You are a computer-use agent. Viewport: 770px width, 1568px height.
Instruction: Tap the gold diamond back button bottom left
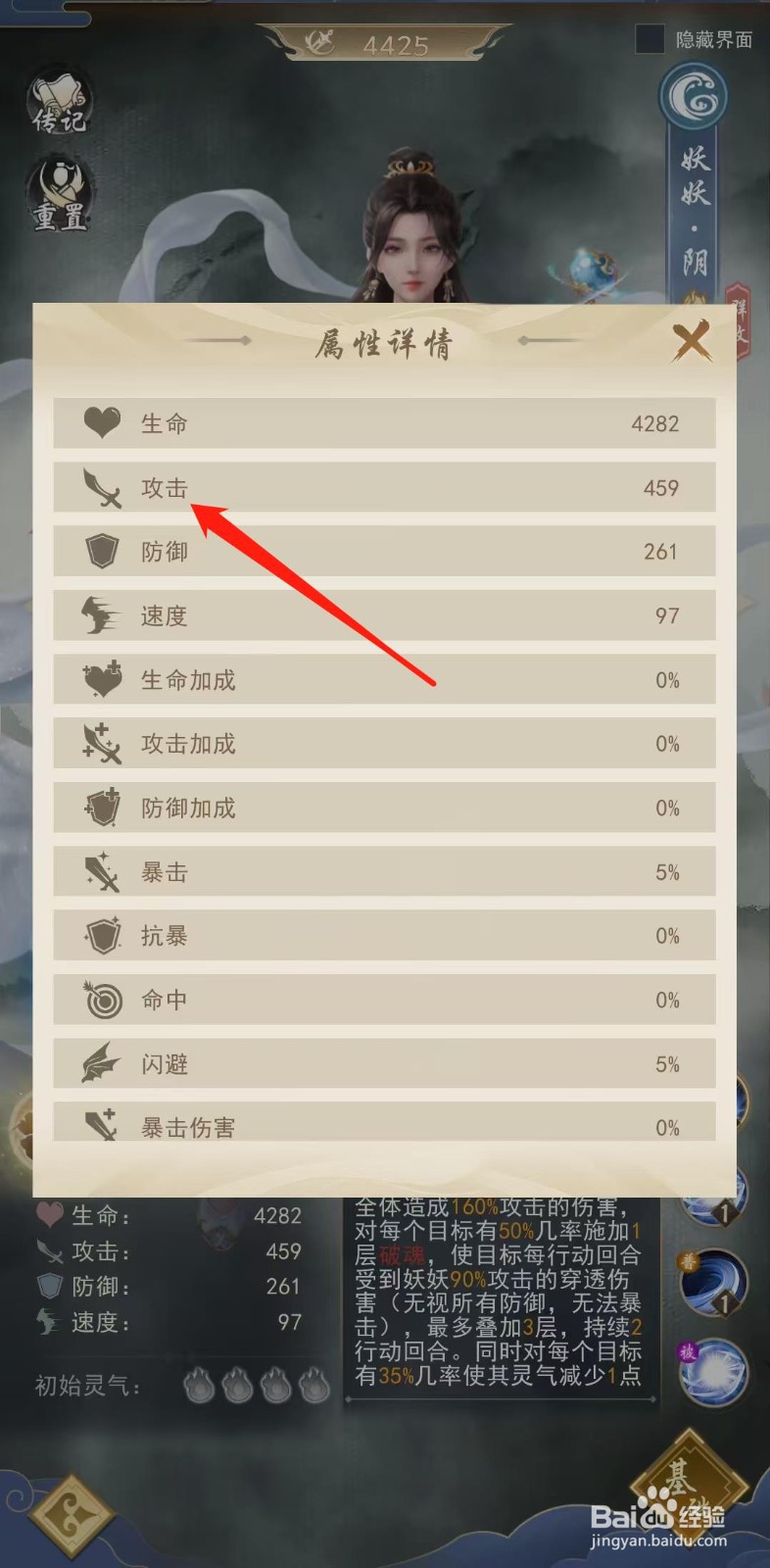coord(72,1516)
